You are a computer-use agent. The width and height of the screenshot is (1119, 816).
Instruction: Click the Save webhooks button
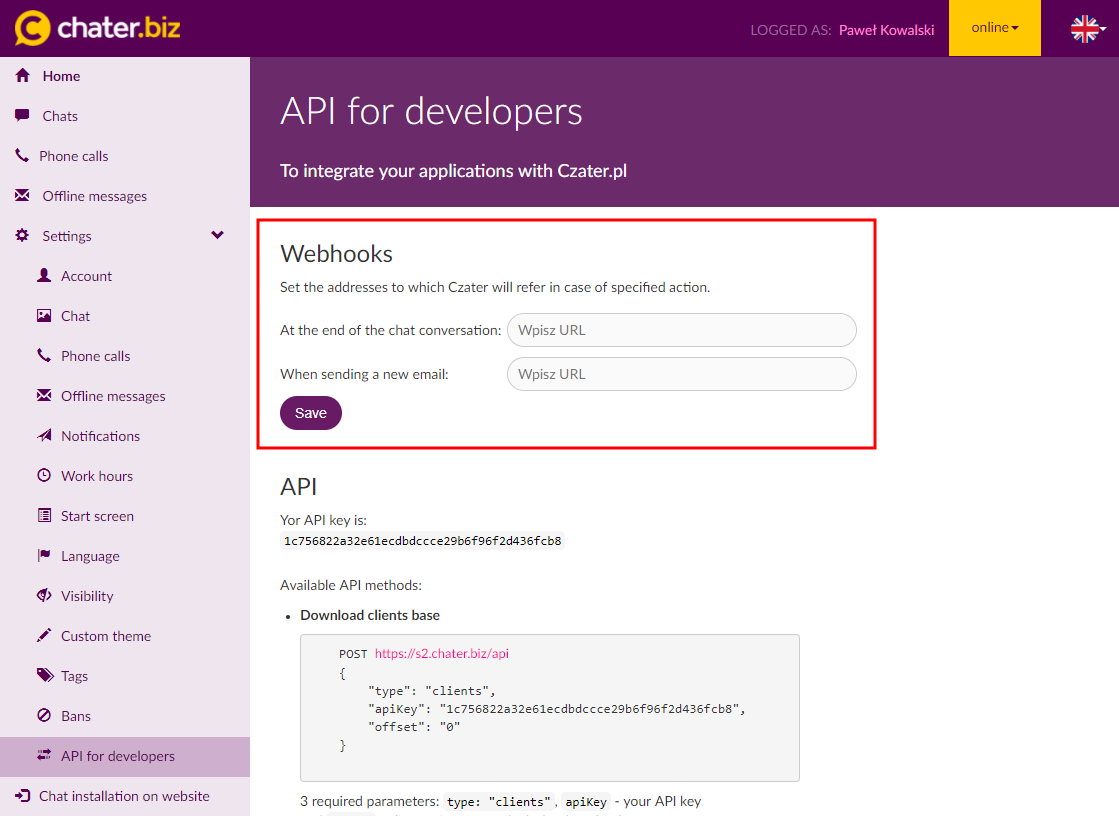[x=310, y=413]
